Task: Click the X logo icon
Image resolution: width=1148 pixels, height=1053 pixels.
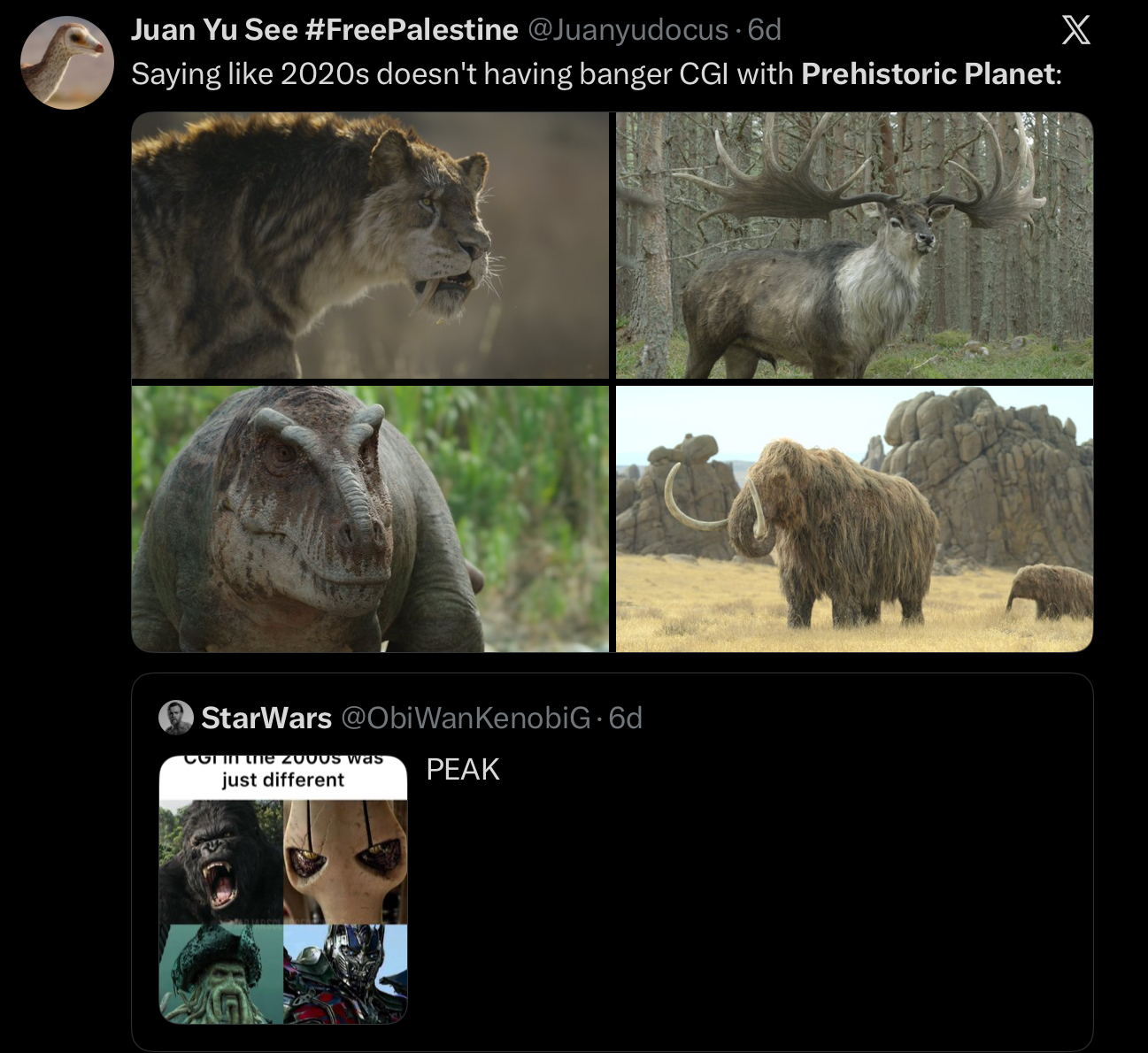Action: pos(1075,31)
